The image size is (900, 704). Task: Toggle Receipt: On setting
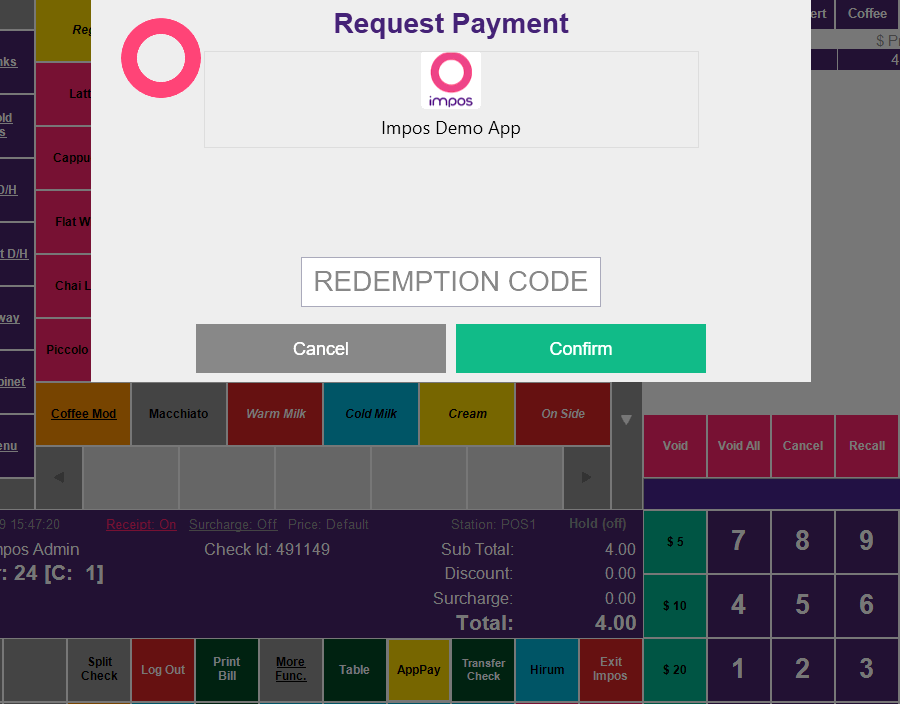(x=141, y=524)
